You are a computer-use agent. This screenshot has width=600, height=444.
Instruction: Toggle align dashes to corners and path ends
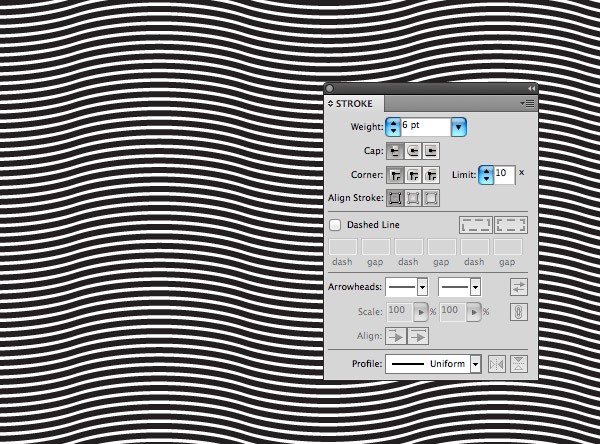pyautogui.click(x=511, y=225)
